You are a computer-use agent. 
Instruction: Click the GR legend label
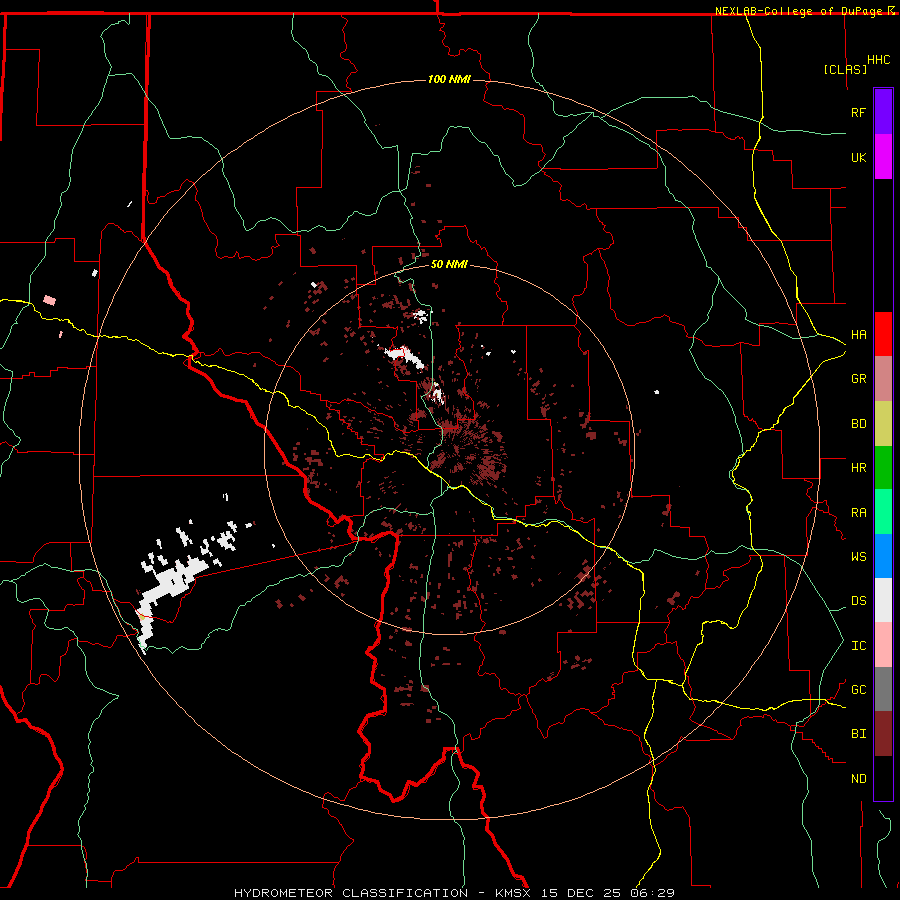coord(858,379)
